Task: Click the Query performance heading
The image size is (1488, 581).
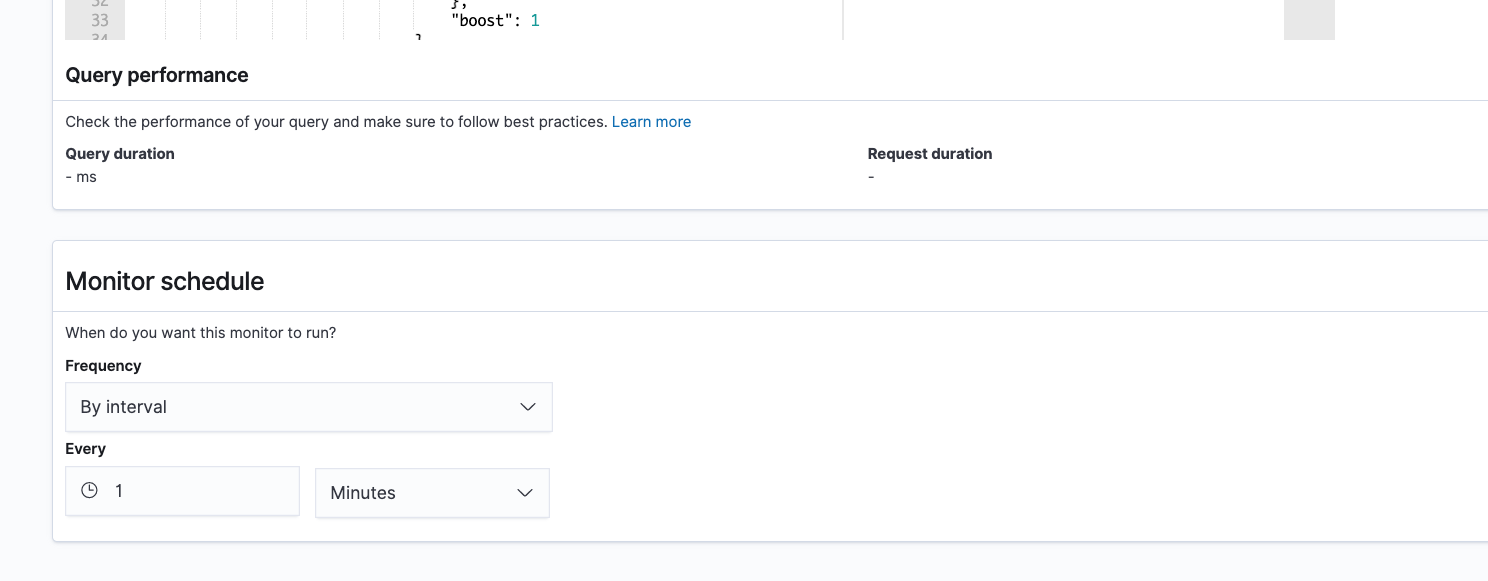Action: click(x=157, y=75)
